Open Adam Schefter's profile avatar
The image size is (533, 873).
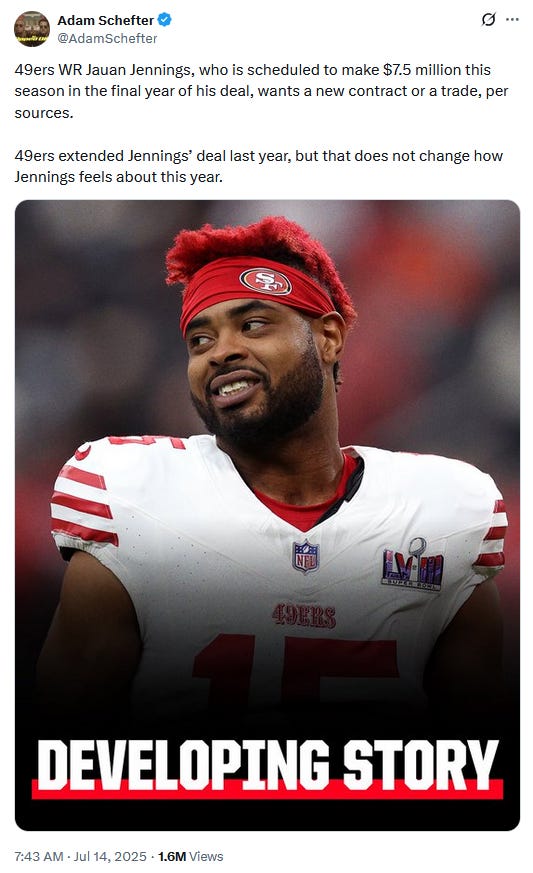(32, 28)
